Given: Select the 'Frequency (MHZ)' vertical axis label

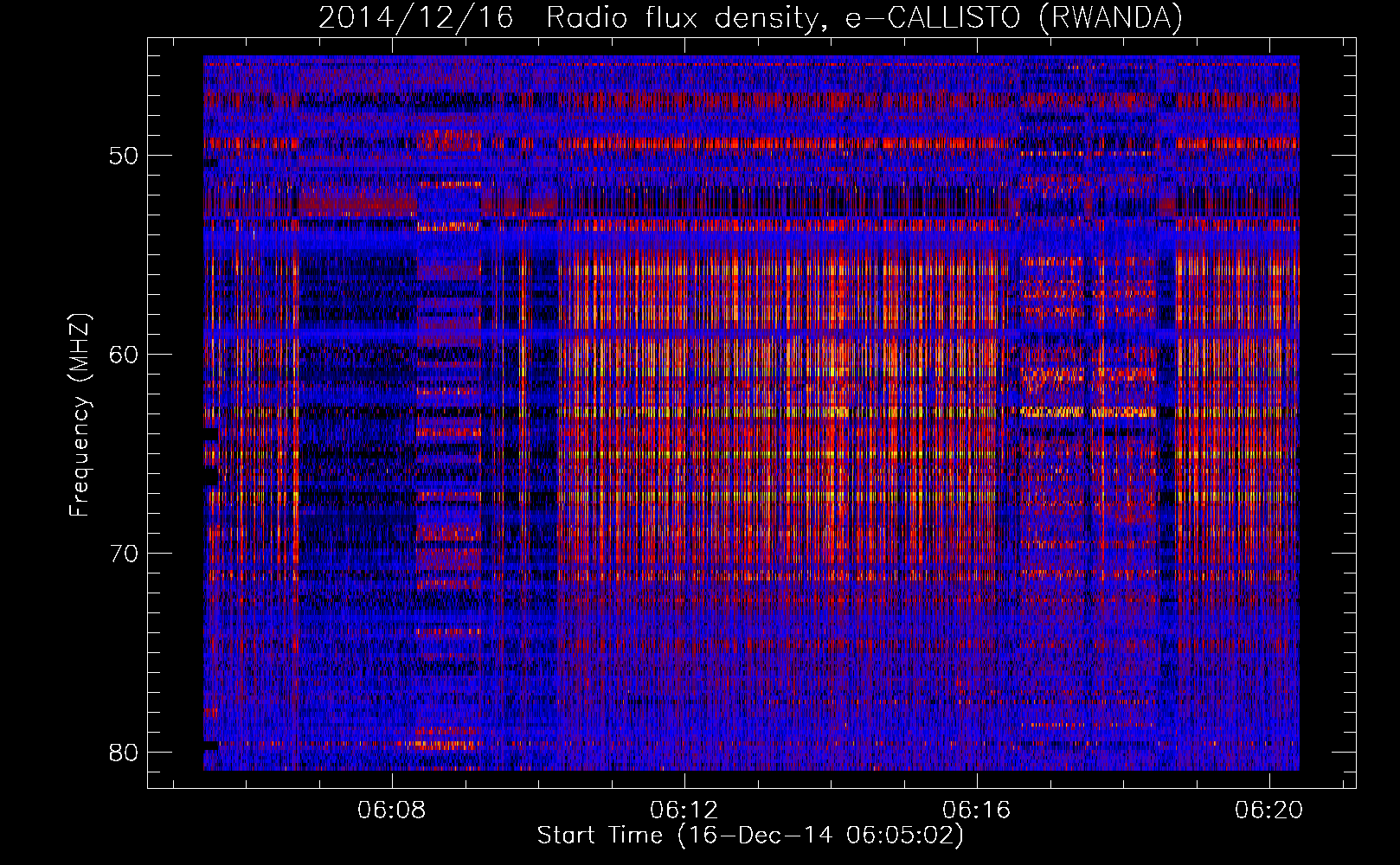Looking at the screenshot, I should click(80, 414).
